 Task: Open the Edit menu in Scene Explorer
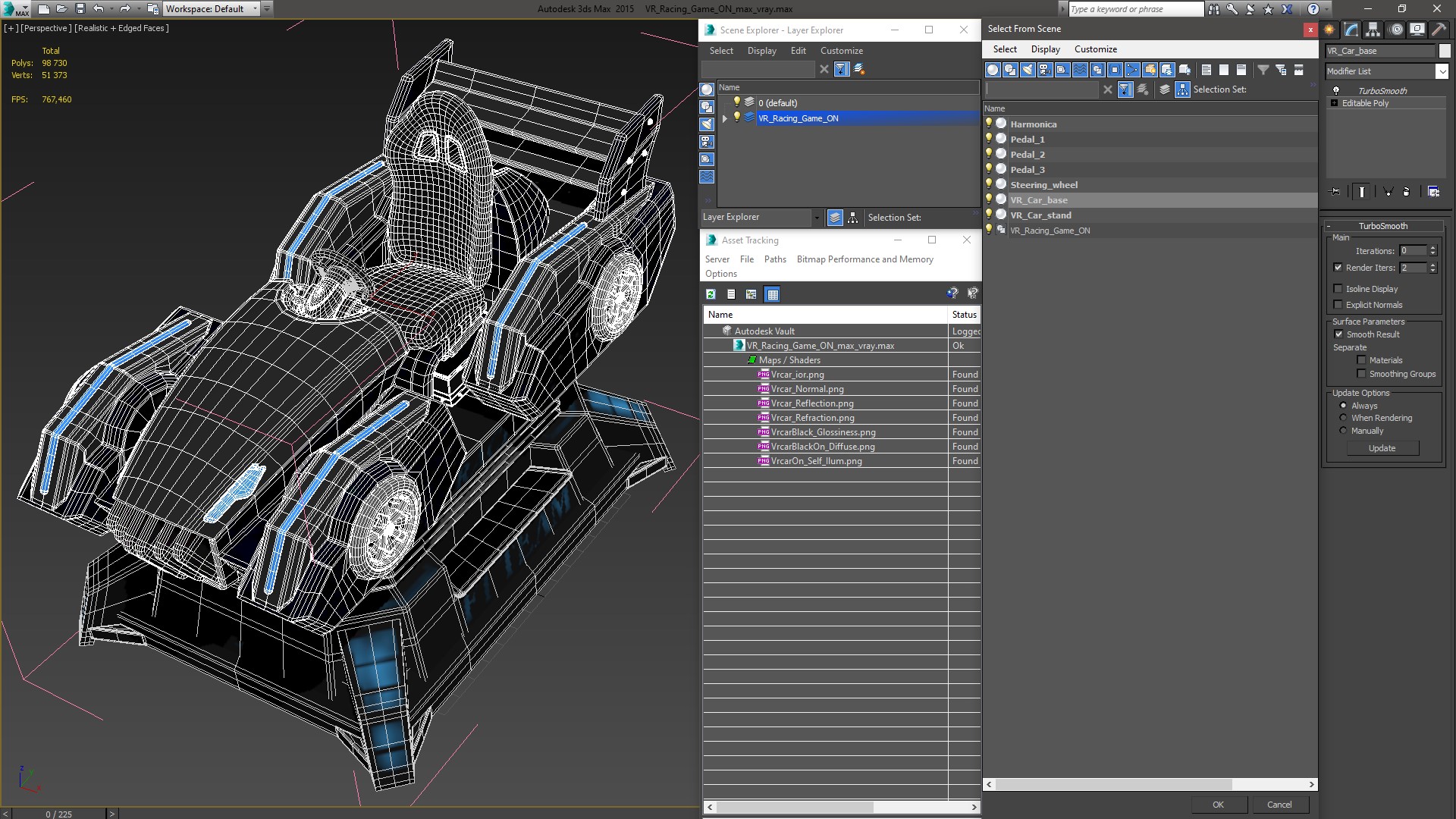pyautogui.click(x=798, y=51)
